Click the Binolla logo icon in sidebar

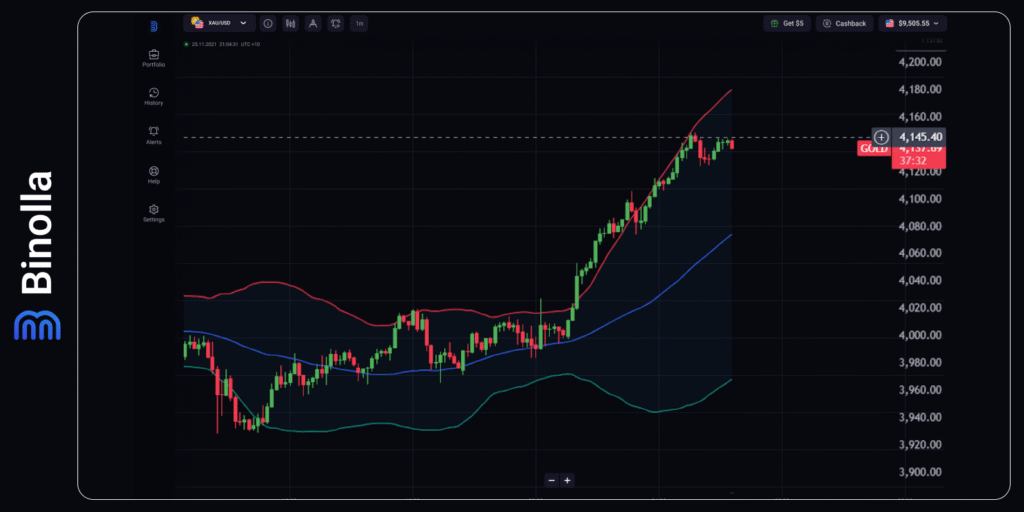[x=153, y=27]
